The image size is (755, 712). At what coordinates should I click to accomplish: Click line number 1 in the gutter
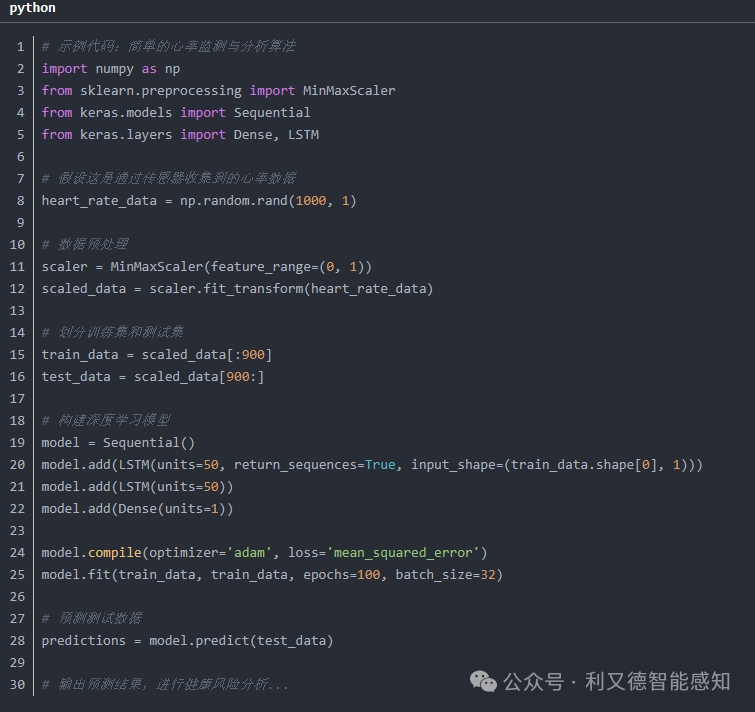click(x=20, y=47)
